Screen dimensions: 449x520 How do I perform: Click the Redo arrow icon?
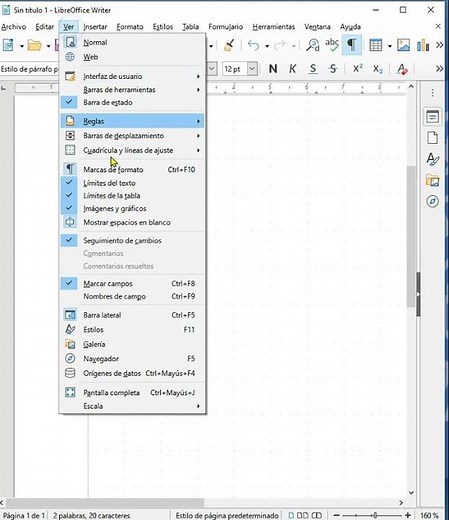(x=280, y=45)
